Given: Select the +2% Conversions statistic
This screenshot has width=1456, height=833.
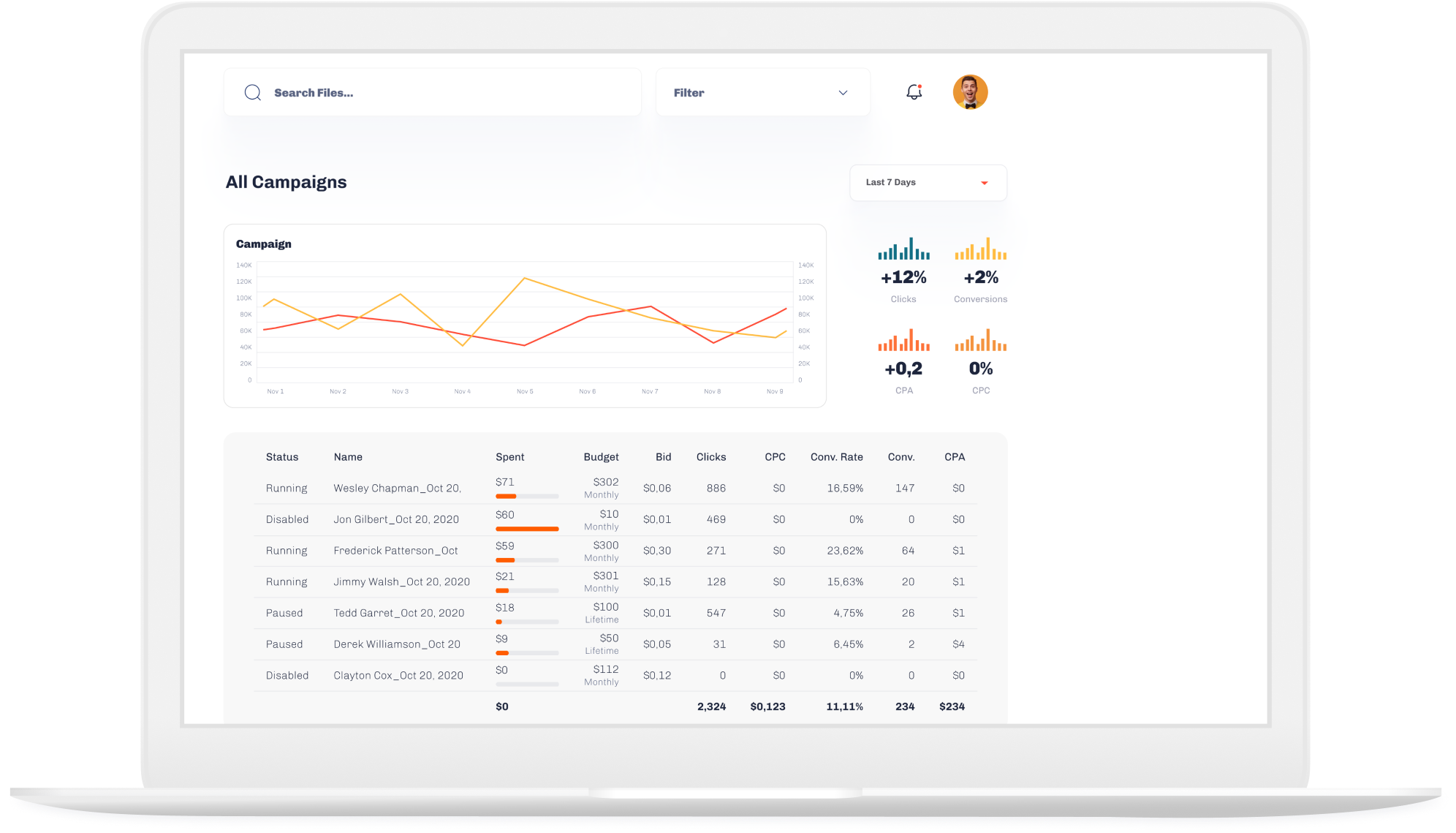Looking at the screenshot, I should tap(980, 277).
